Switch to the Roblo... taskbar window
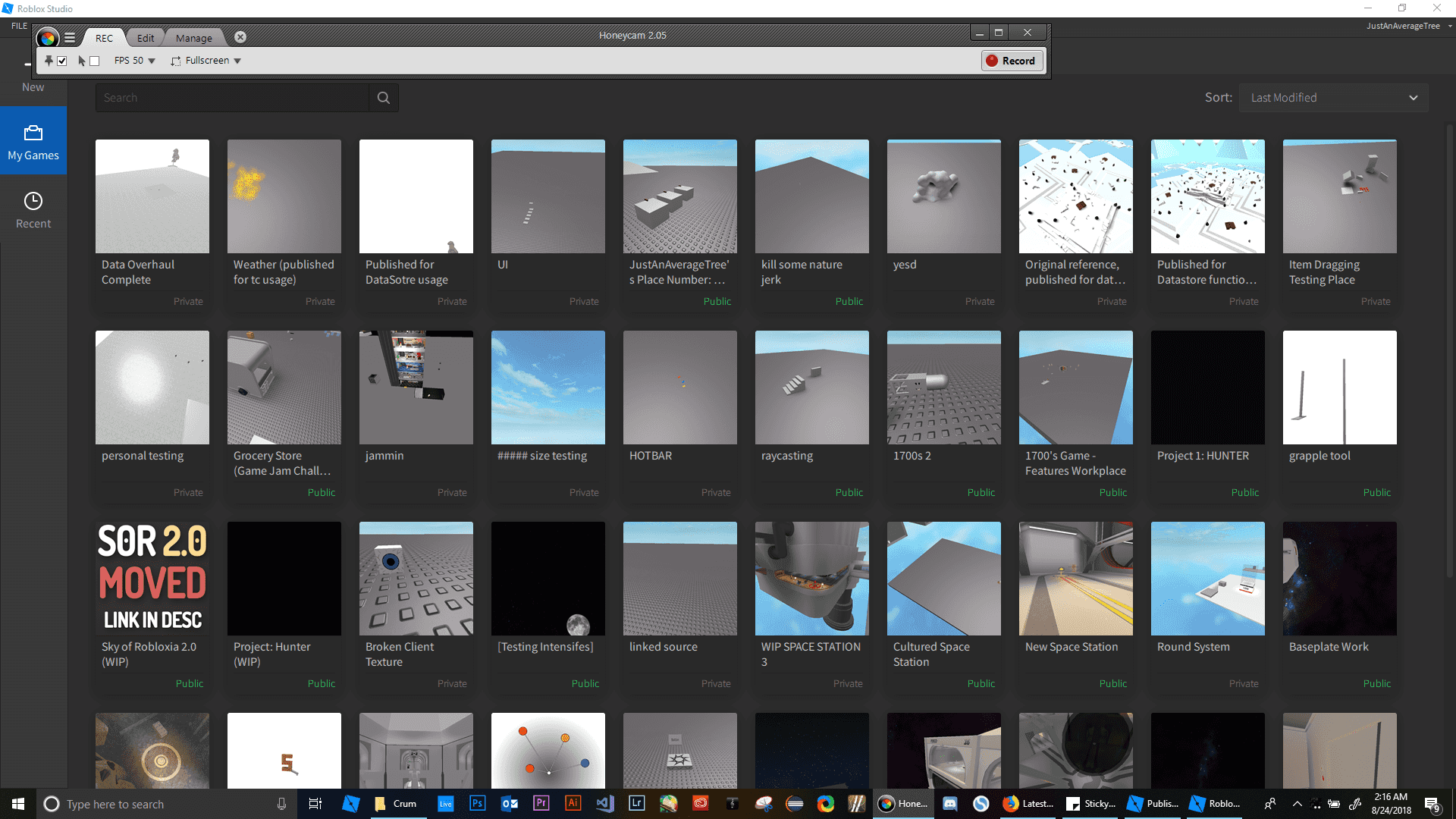This screenshot has height=819, width=1456. pyautogui.click(x=1215, y=804)
